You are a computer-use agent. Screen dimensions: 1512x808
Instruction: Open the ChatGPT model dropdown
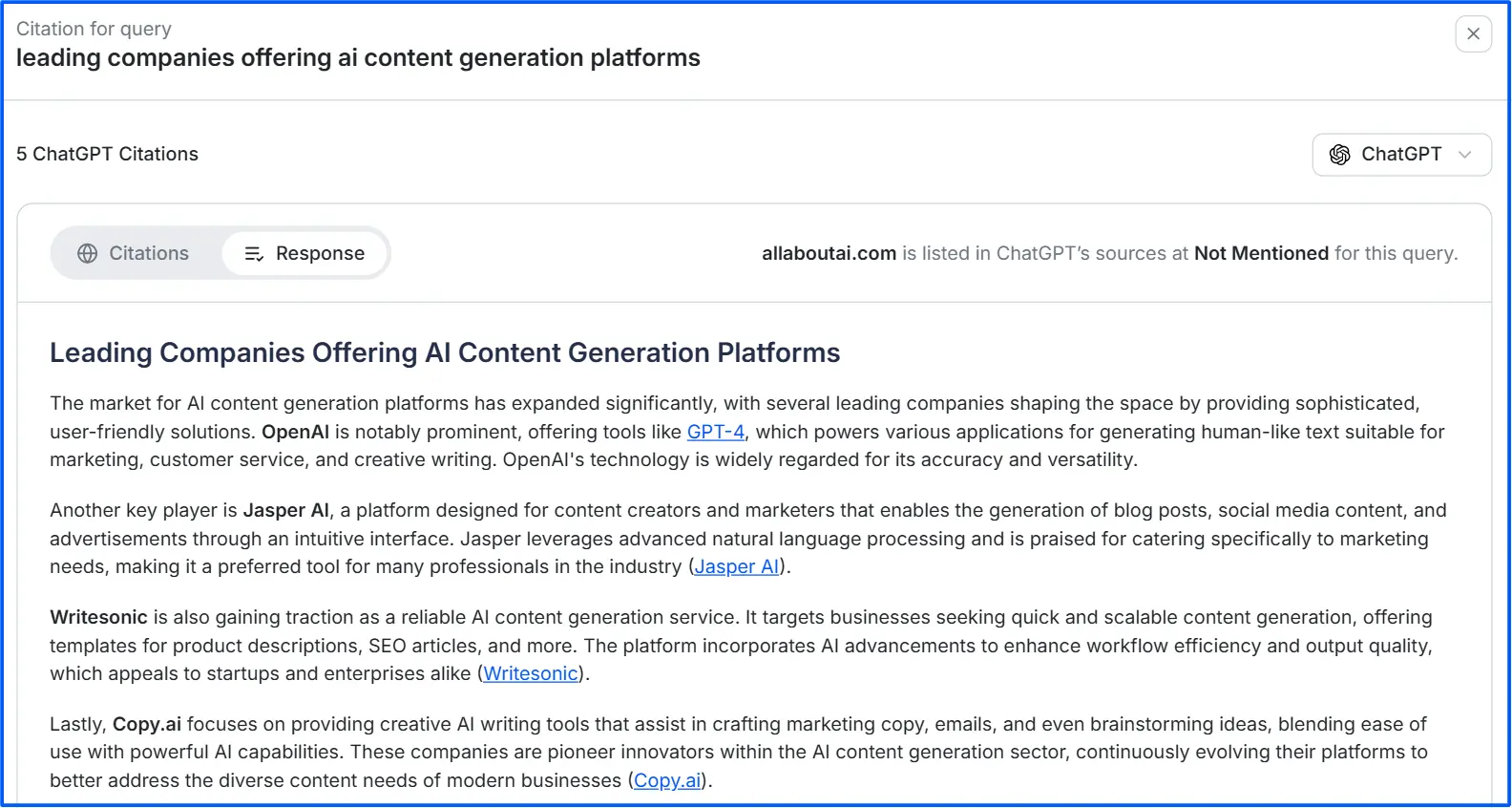tap(1401, 155)
